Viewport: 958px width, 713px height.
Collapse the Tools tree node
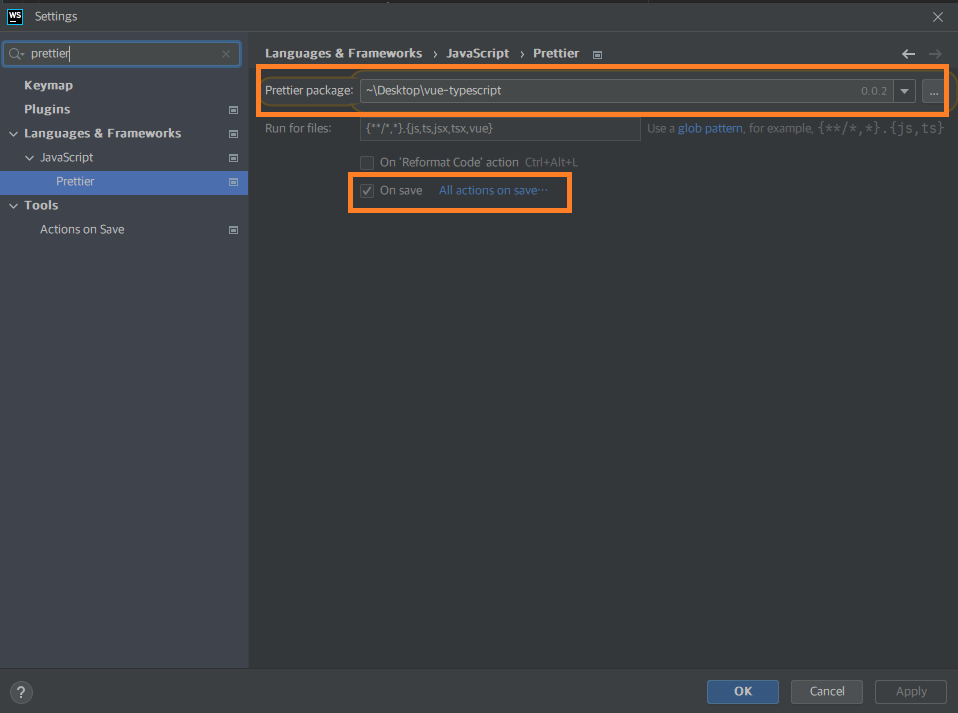click(x=13, y=206)
